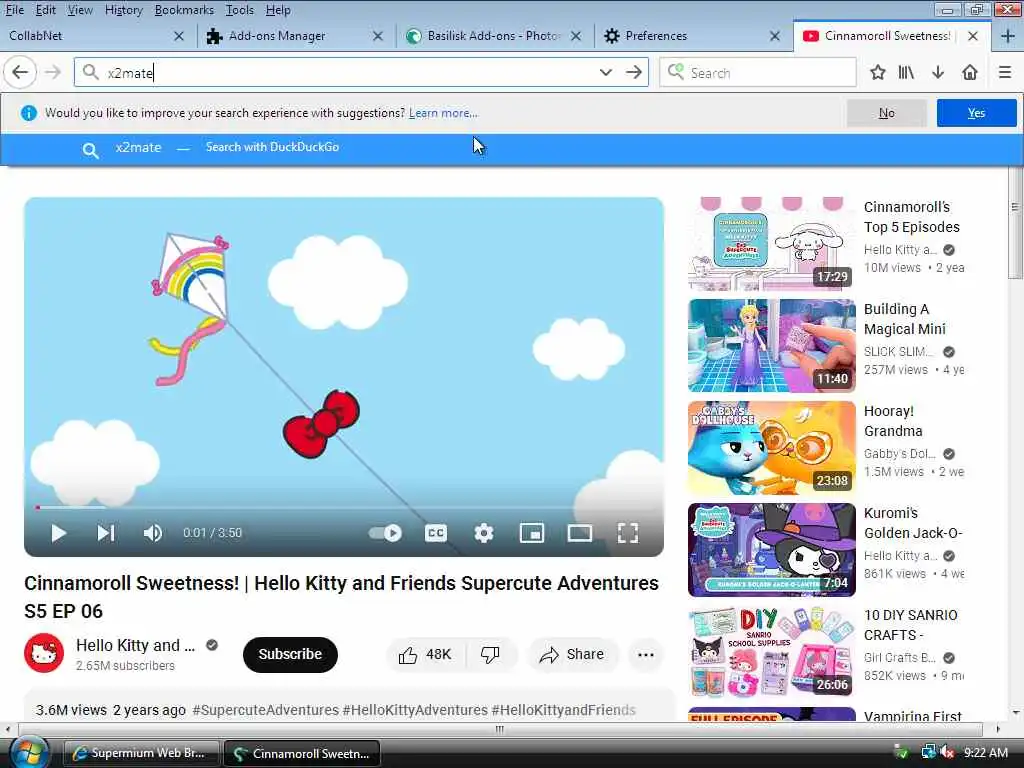Click the taskbar clock showing 9:22 AM
The image size is (1024, 768).
(x=985, y=753)
